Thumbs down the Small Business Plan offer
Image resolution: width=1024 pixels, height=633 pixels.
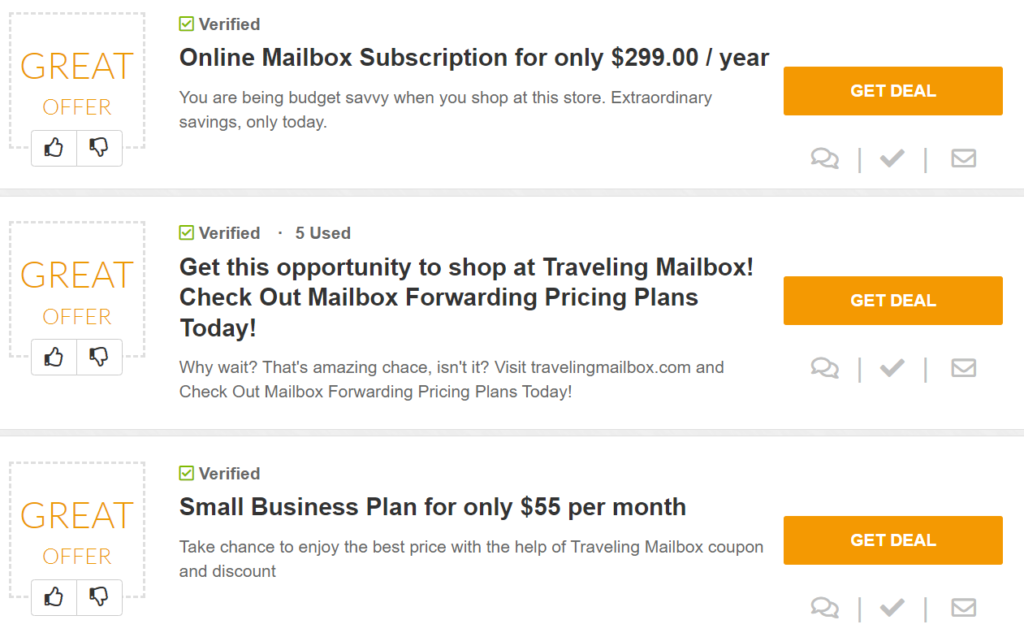point(99,597)
